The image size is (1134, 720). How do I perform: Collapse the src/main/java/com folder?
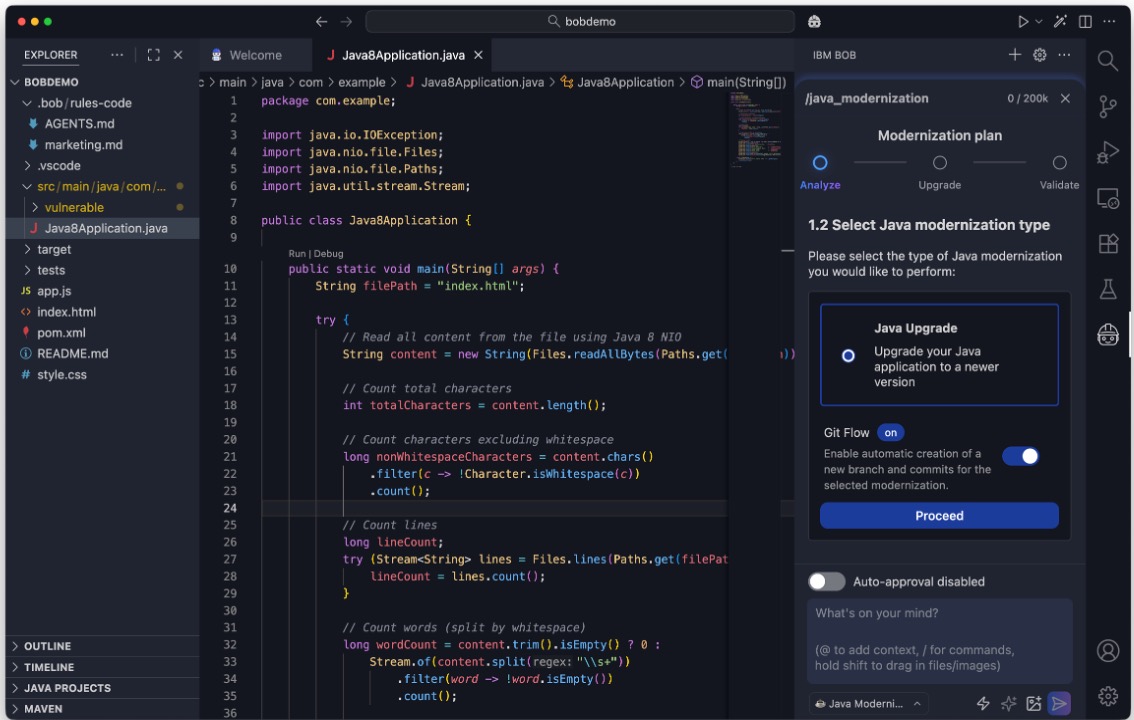[27, 187]
